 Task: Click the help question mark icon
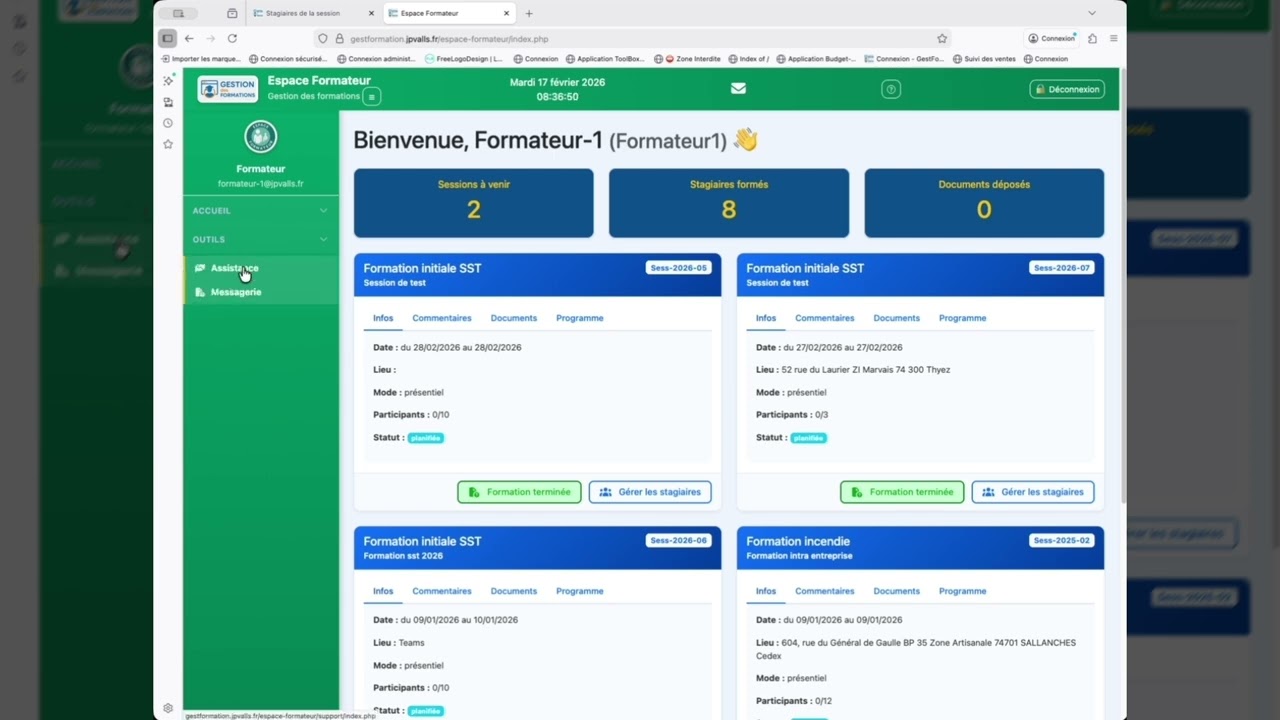coord(891,89)
